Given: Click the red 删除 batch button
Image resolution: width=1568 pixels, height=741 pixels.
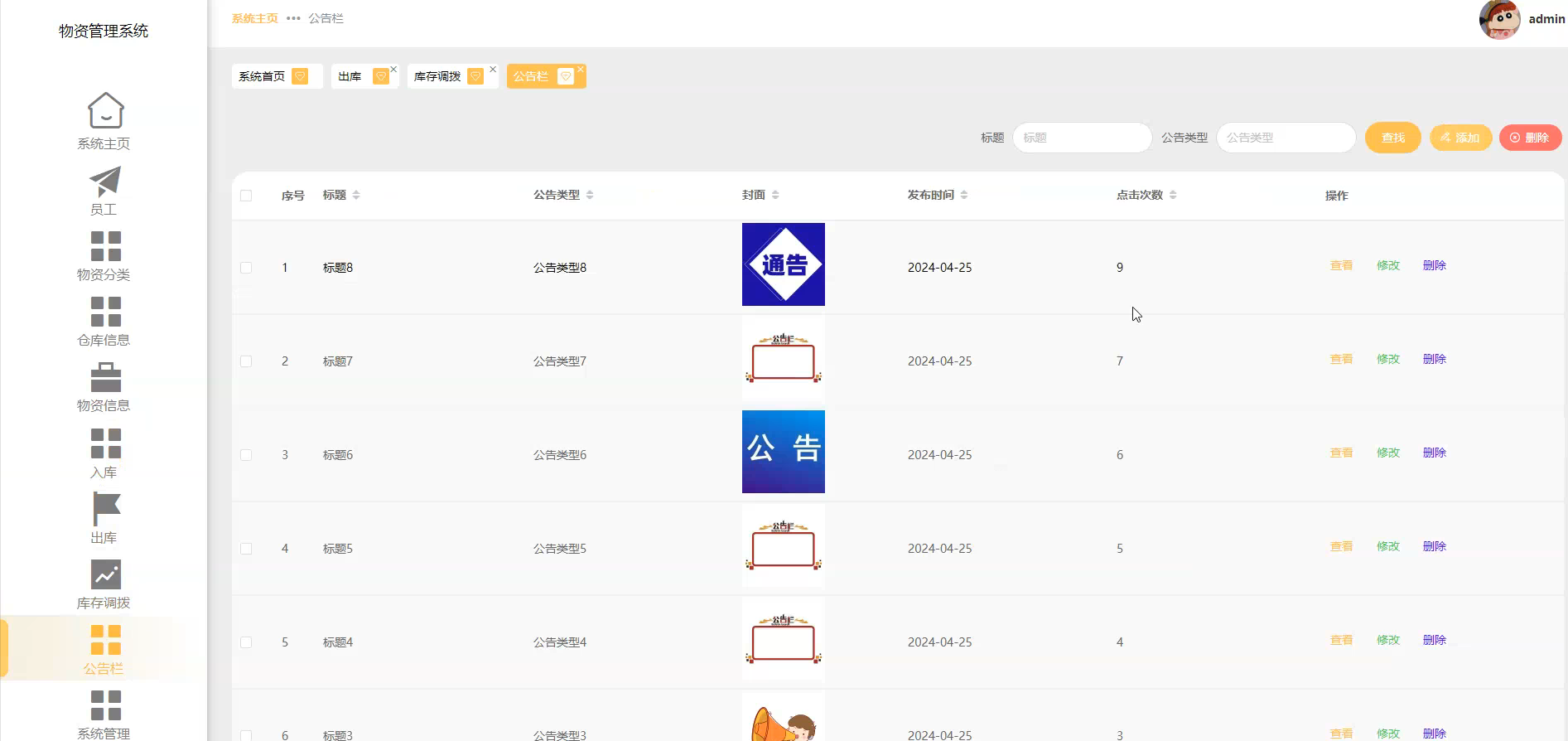Looking at the screenshot, I should tap(1530, 138).
